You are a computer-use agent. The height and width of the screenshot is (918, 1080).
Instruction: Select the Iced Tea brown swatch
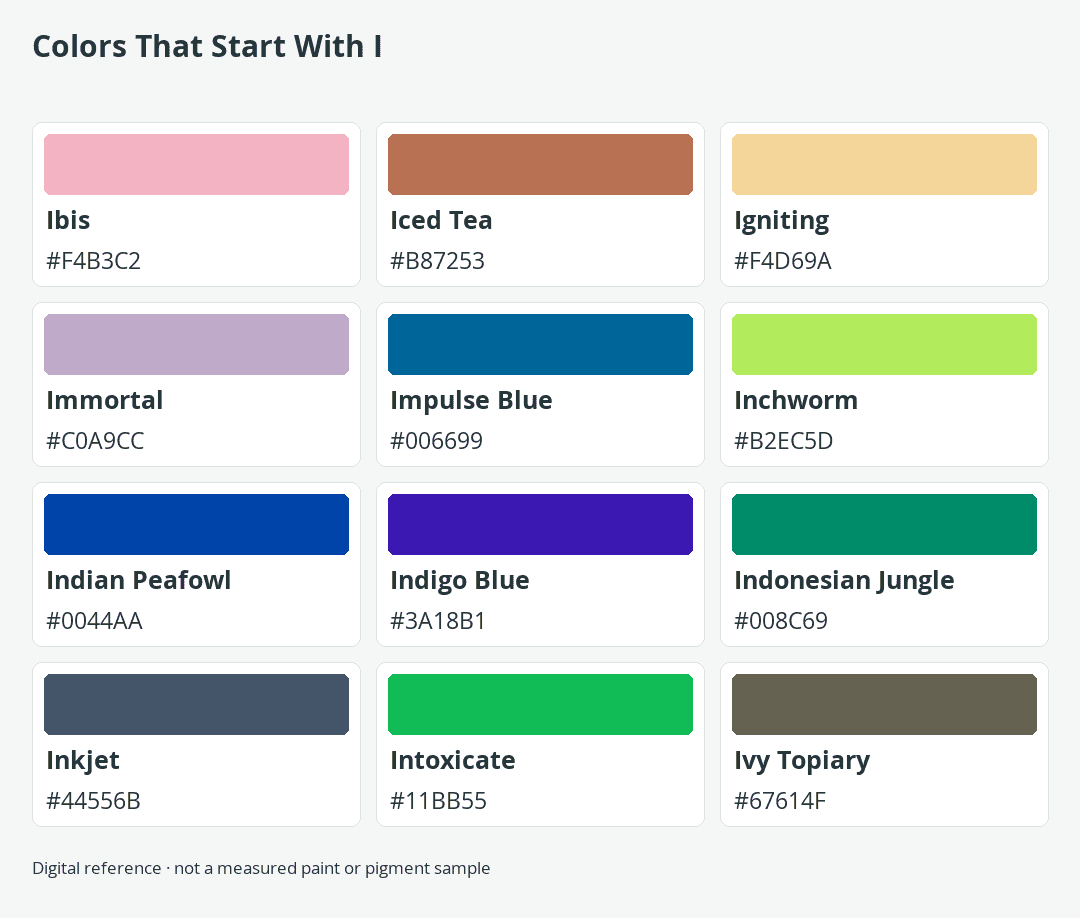click(540, 165)
